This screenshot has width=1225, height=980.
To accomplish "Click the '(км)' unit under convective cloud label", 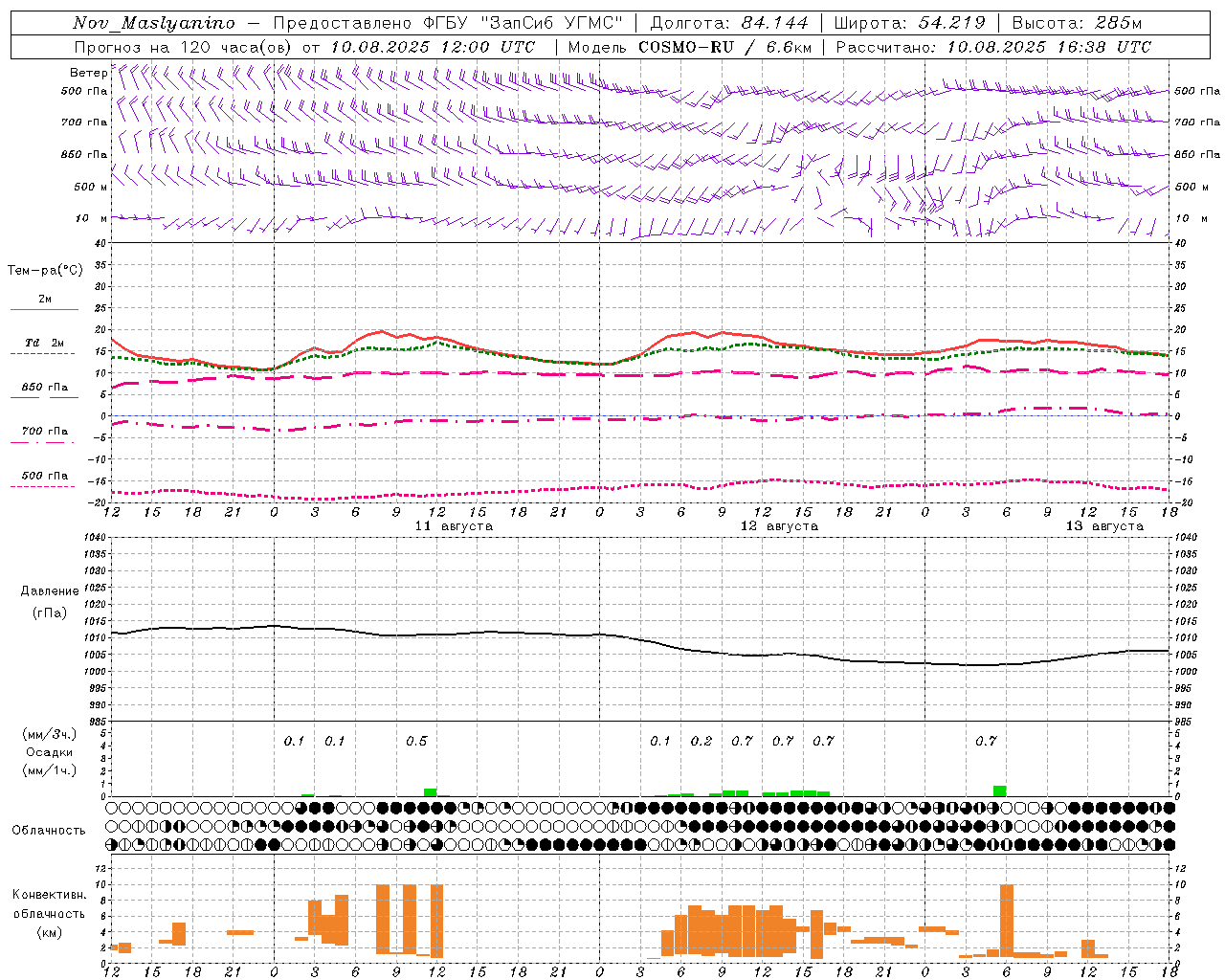I will pyautogui.click(x=50, y=932).
